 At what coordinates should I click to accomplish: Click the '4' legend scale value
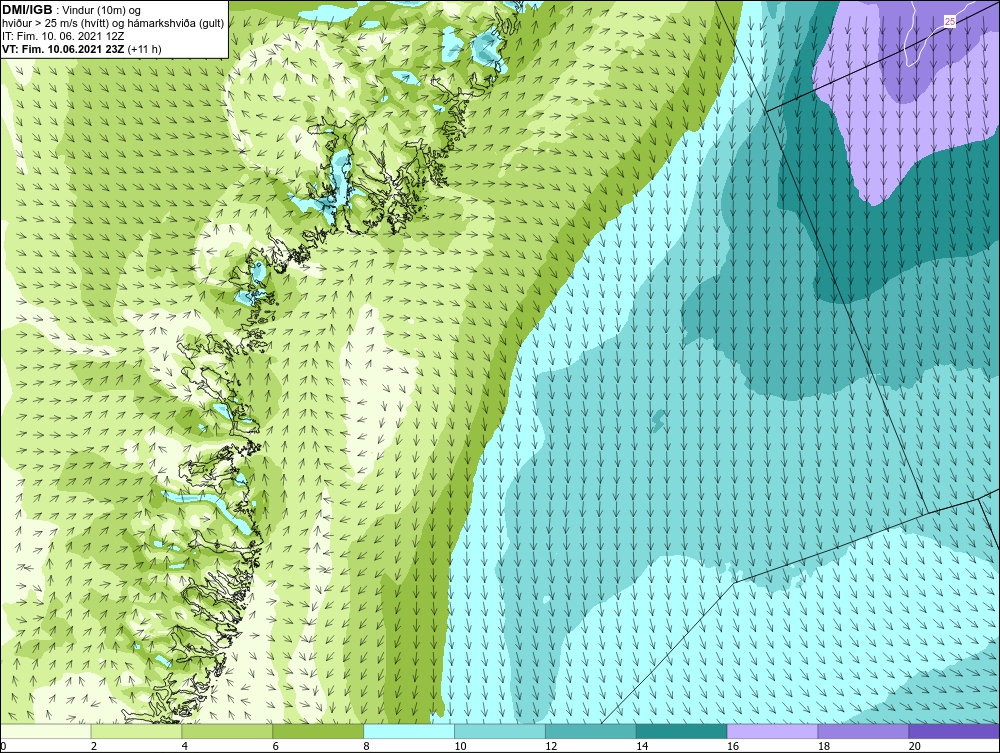click(185, 746)
